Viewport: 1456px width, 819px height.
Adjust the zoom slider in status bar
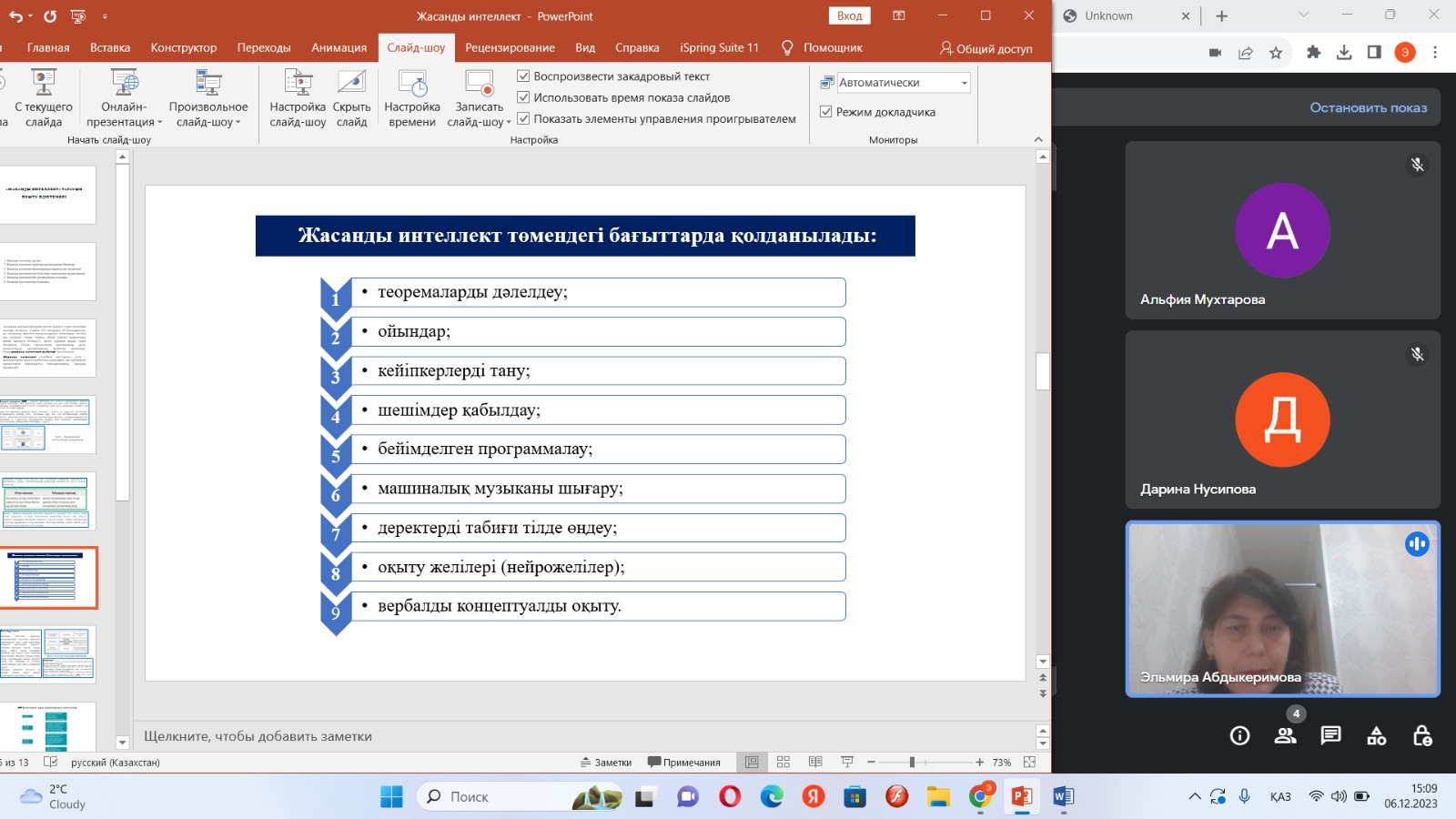pyautogui.click(x=912, y=762)
